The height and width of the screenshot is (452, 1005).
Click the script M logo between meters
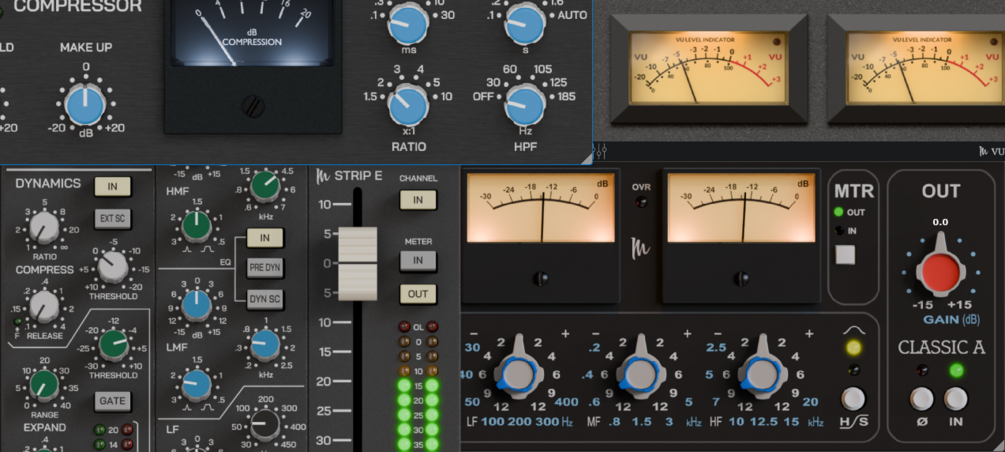pyautogui.click(x=642, y=247)
